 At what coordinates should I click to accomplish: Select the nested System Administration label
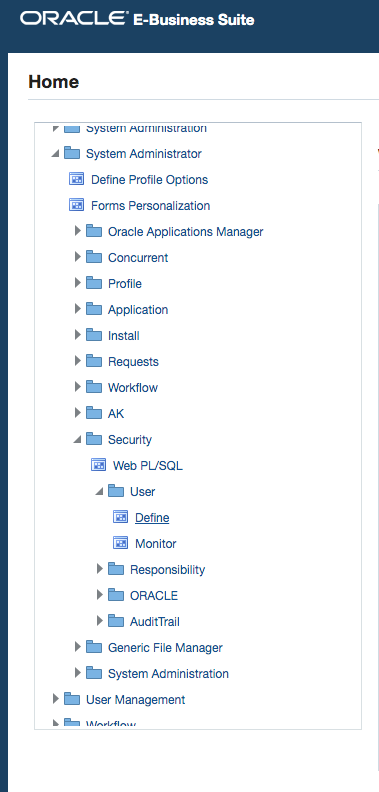click(x=168, y=673)
